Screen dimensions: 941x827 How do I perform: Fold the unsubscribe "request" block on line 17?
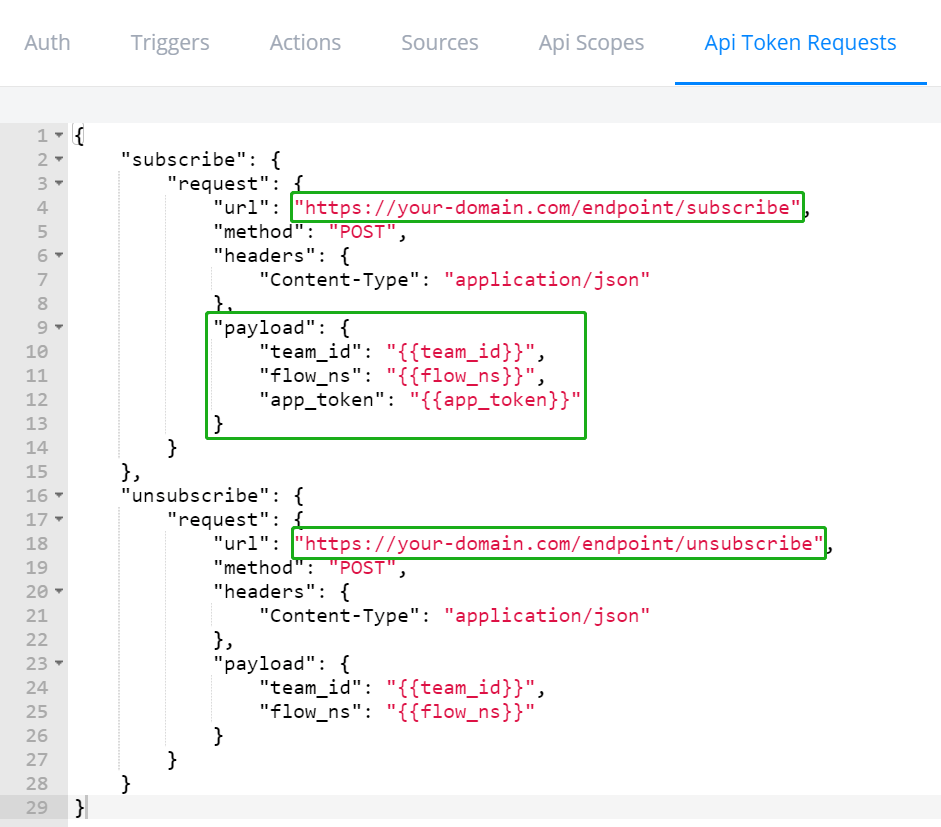59,520
